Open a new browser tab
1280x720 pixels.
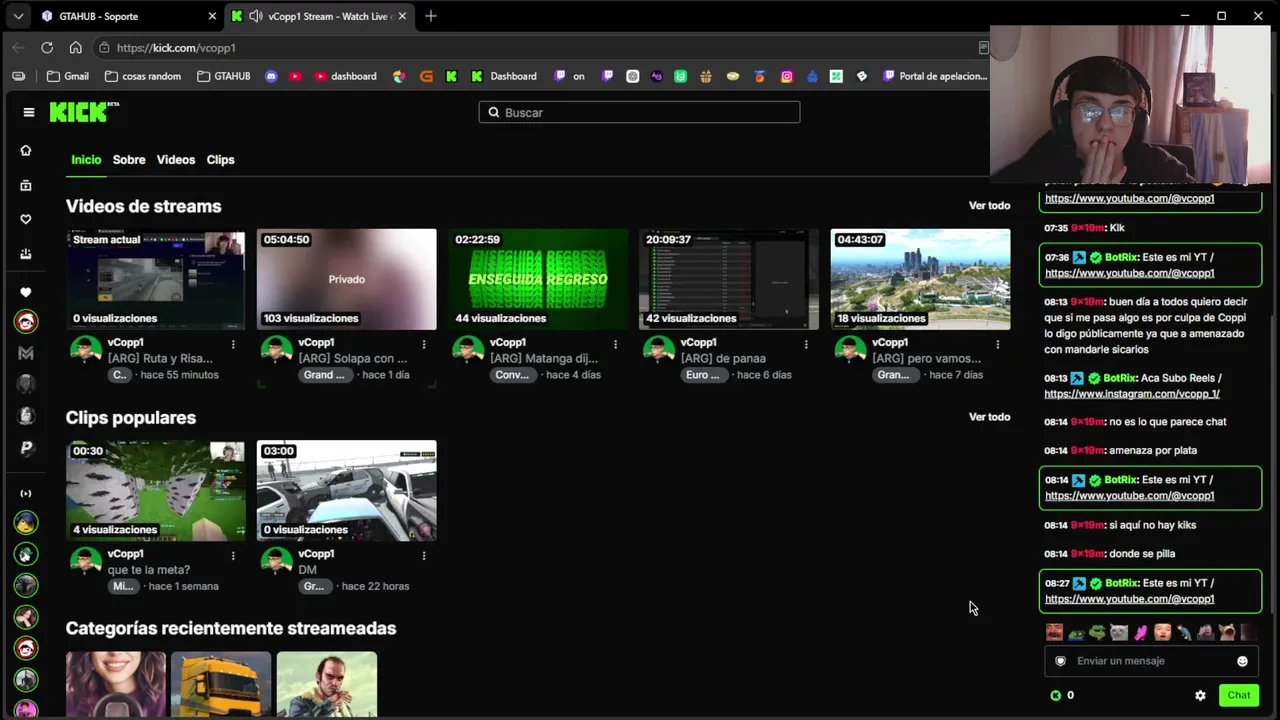(431, 16)
